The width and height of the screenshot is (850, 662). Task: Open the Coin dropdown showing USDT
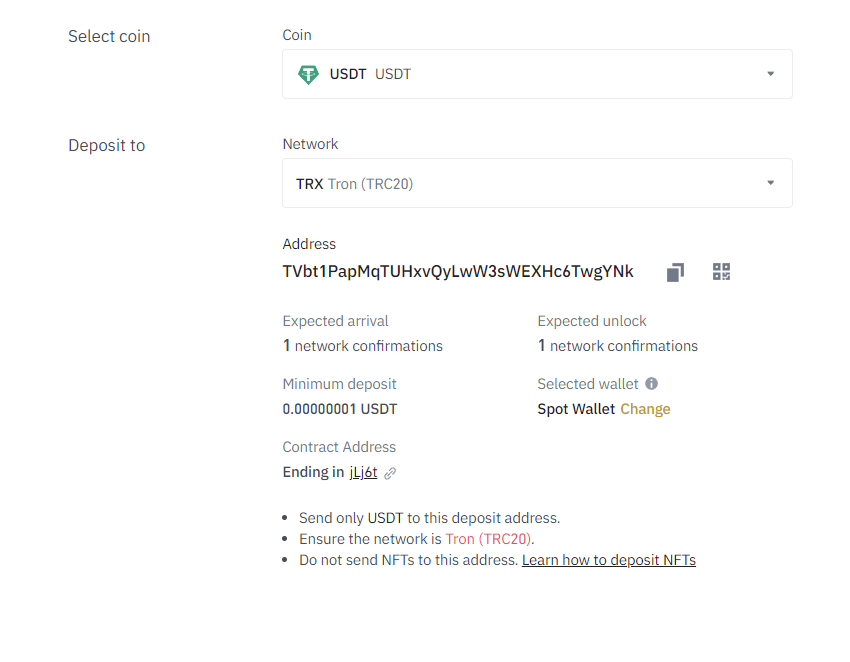(537, 74)
